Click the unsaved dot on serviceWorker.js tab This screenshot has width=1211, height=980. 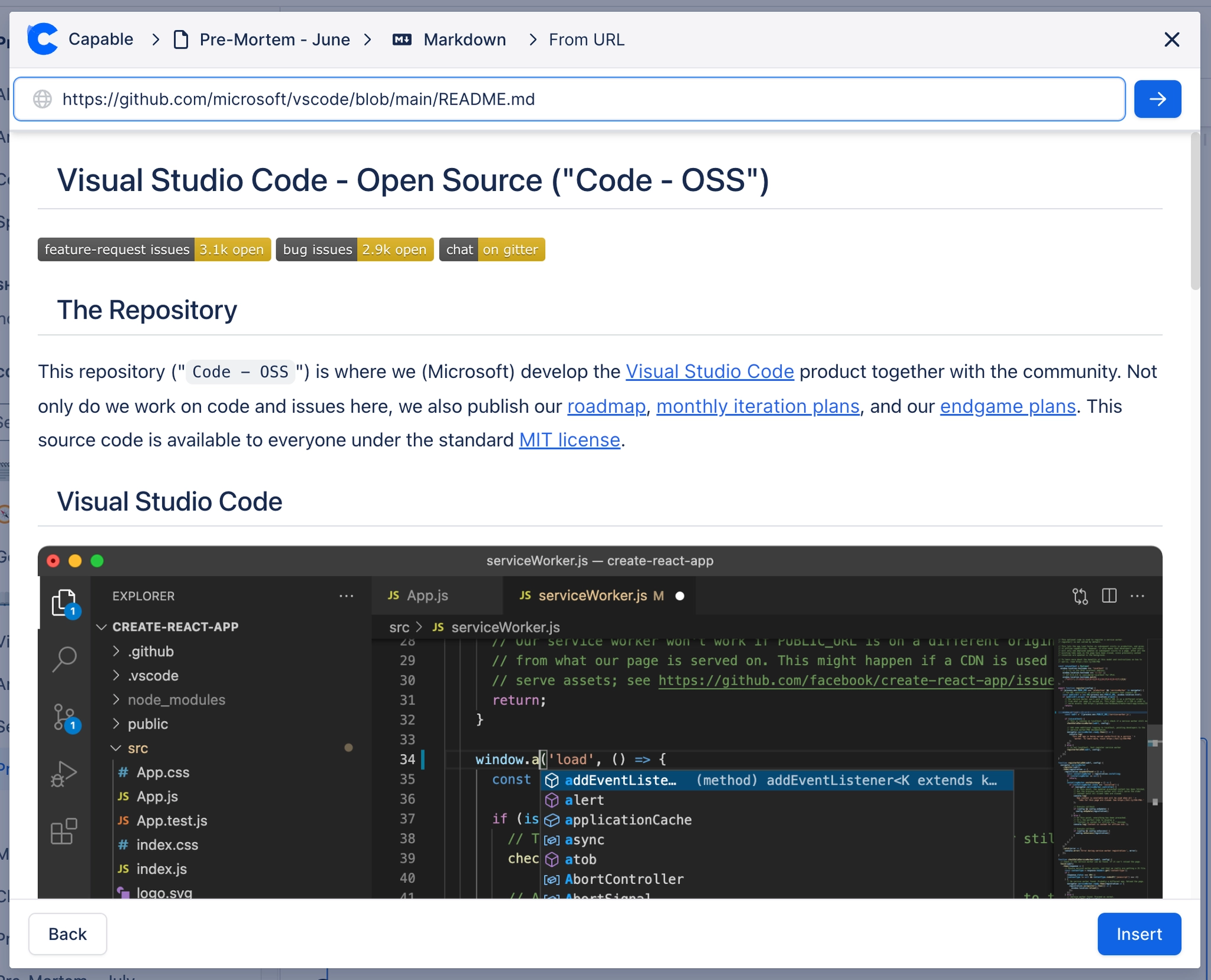(x=680, y=596)
